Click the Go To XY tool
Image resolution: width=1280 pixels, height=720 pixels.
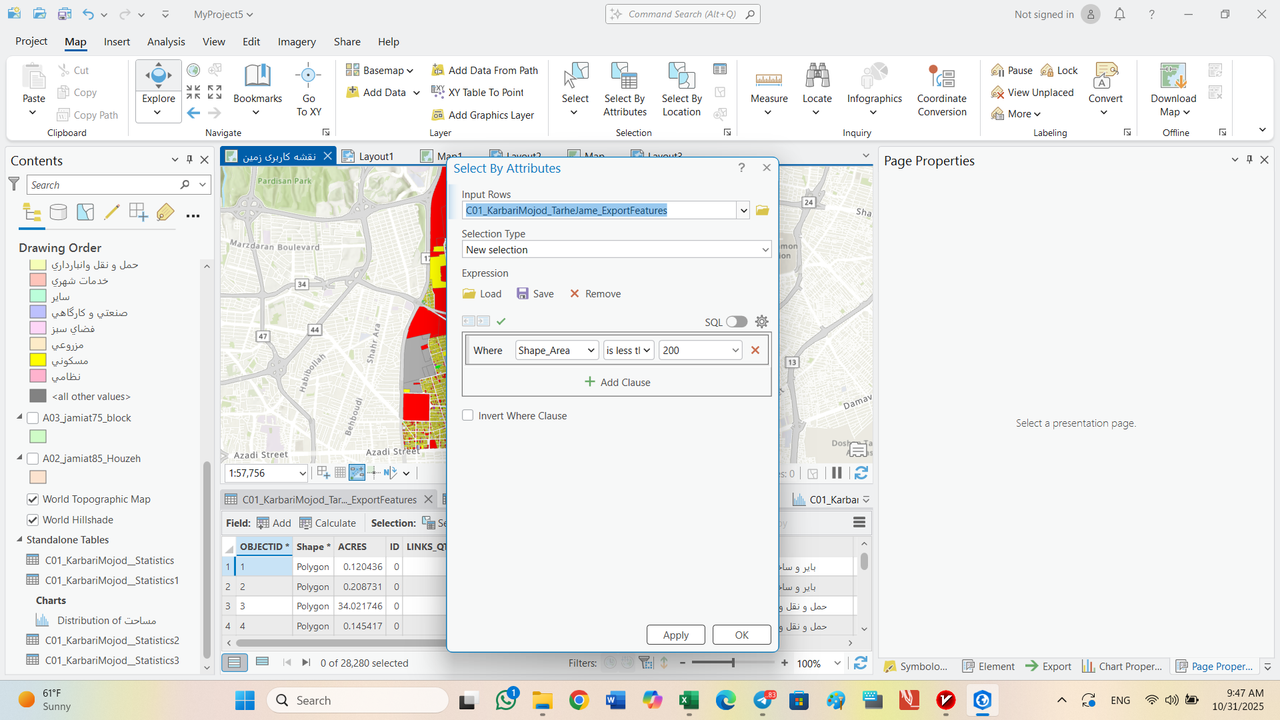click(308, 90)
